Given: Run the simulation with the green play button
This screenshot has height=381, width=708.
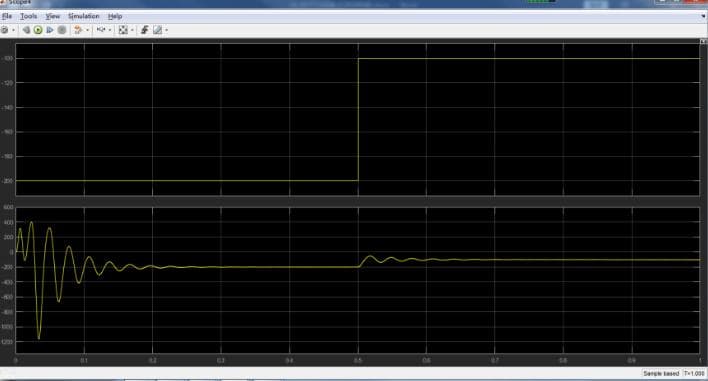Looking at the screenshot, I should pyautogui.click(x=38, y=30).
